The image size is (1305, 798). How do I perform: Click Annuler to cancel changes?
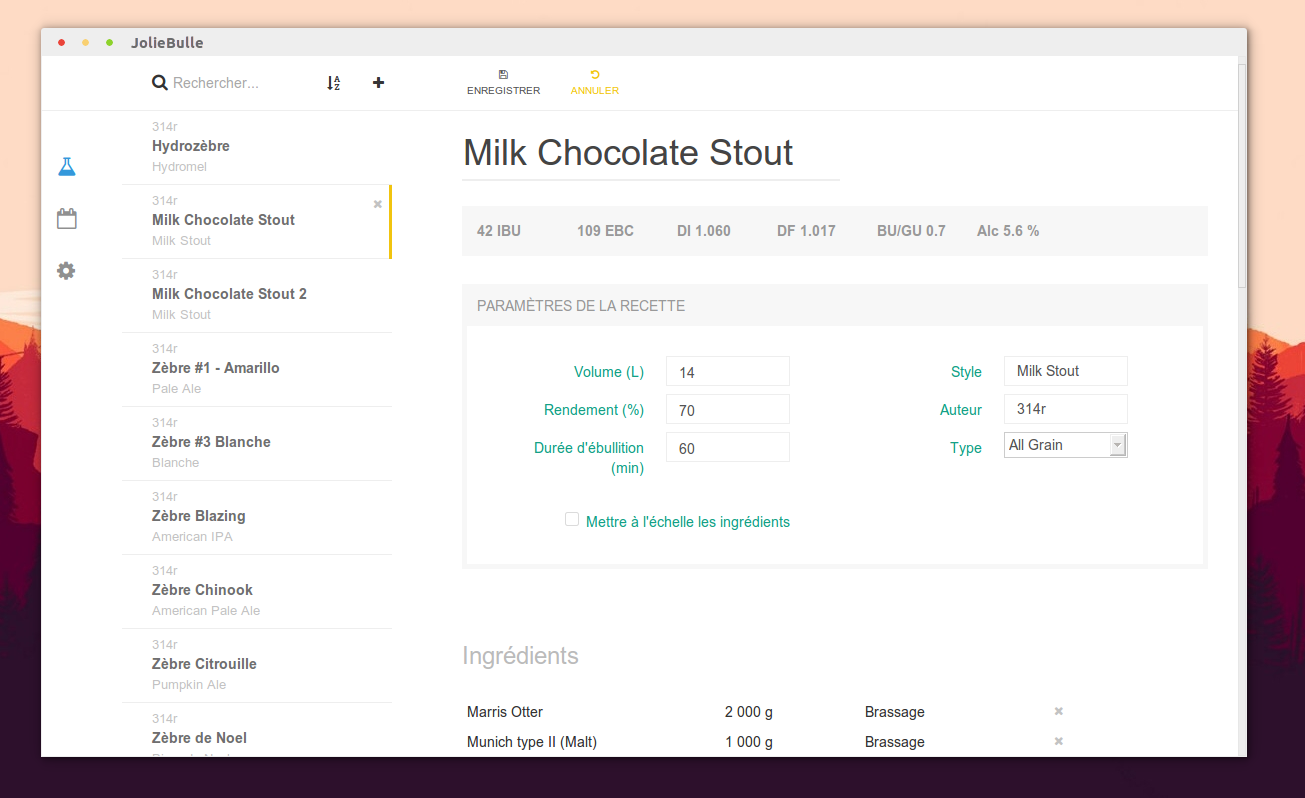pos(594,83)
